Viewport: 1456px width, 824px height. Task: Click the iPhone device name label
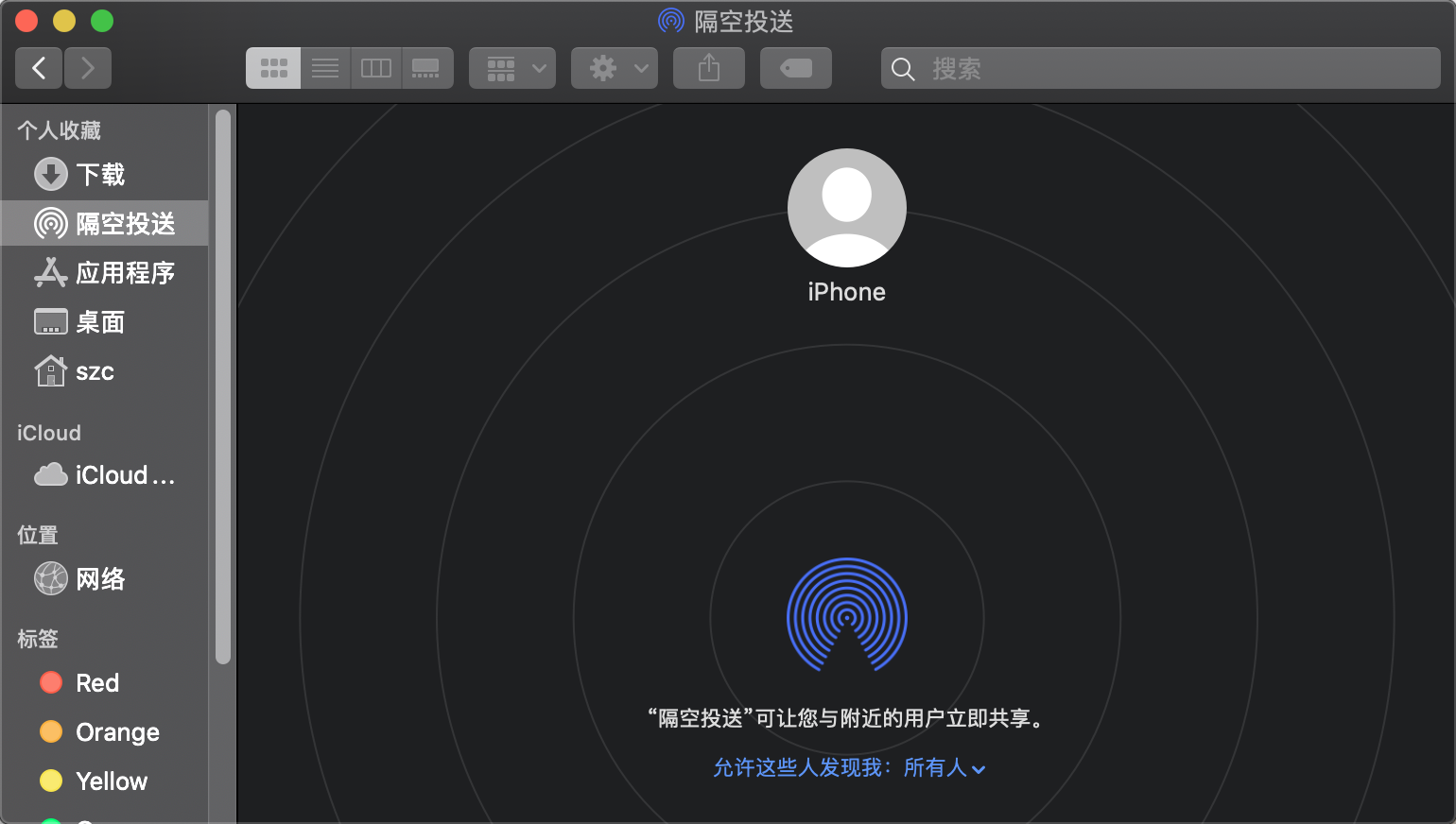point(847,292)
